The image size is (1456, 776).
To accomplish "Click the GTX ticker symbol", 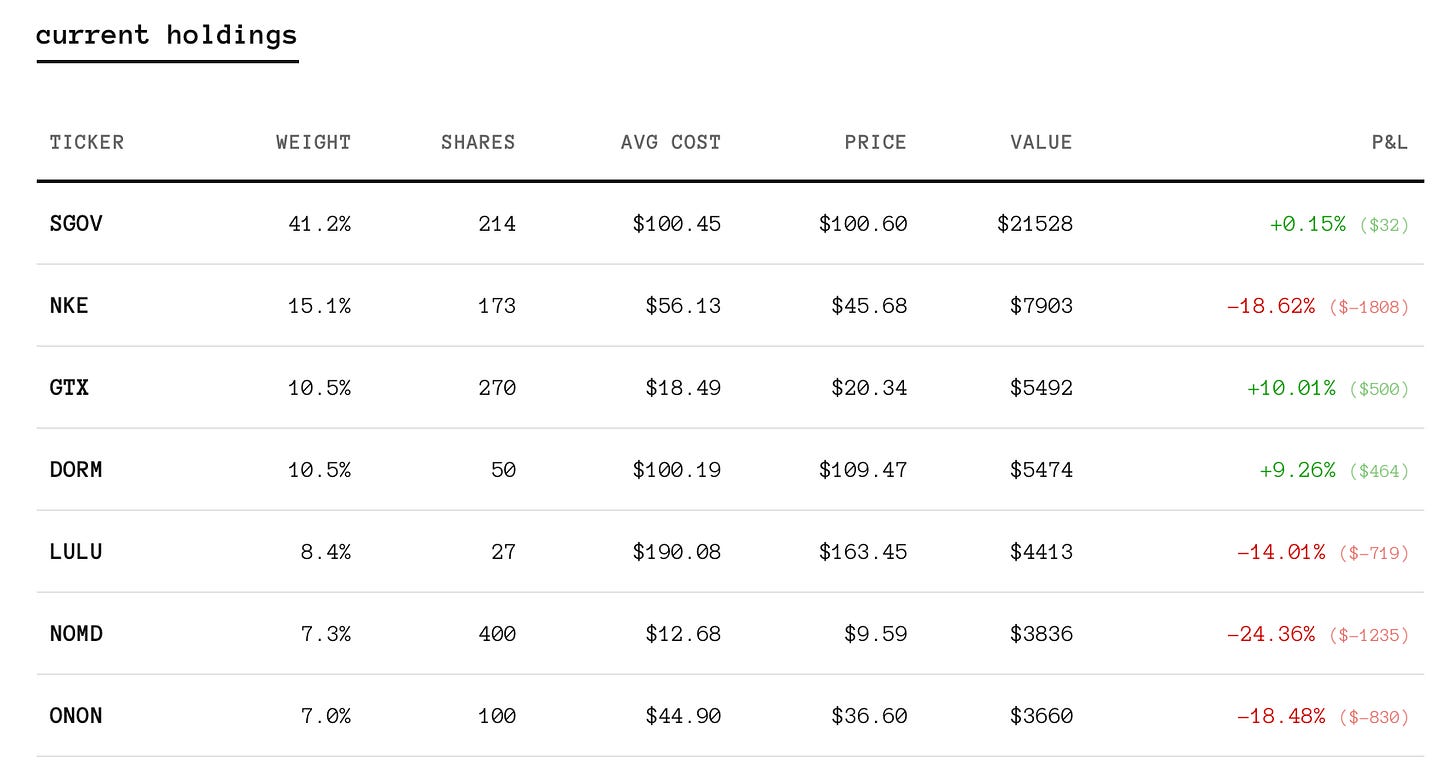I will tap(69, 388).
